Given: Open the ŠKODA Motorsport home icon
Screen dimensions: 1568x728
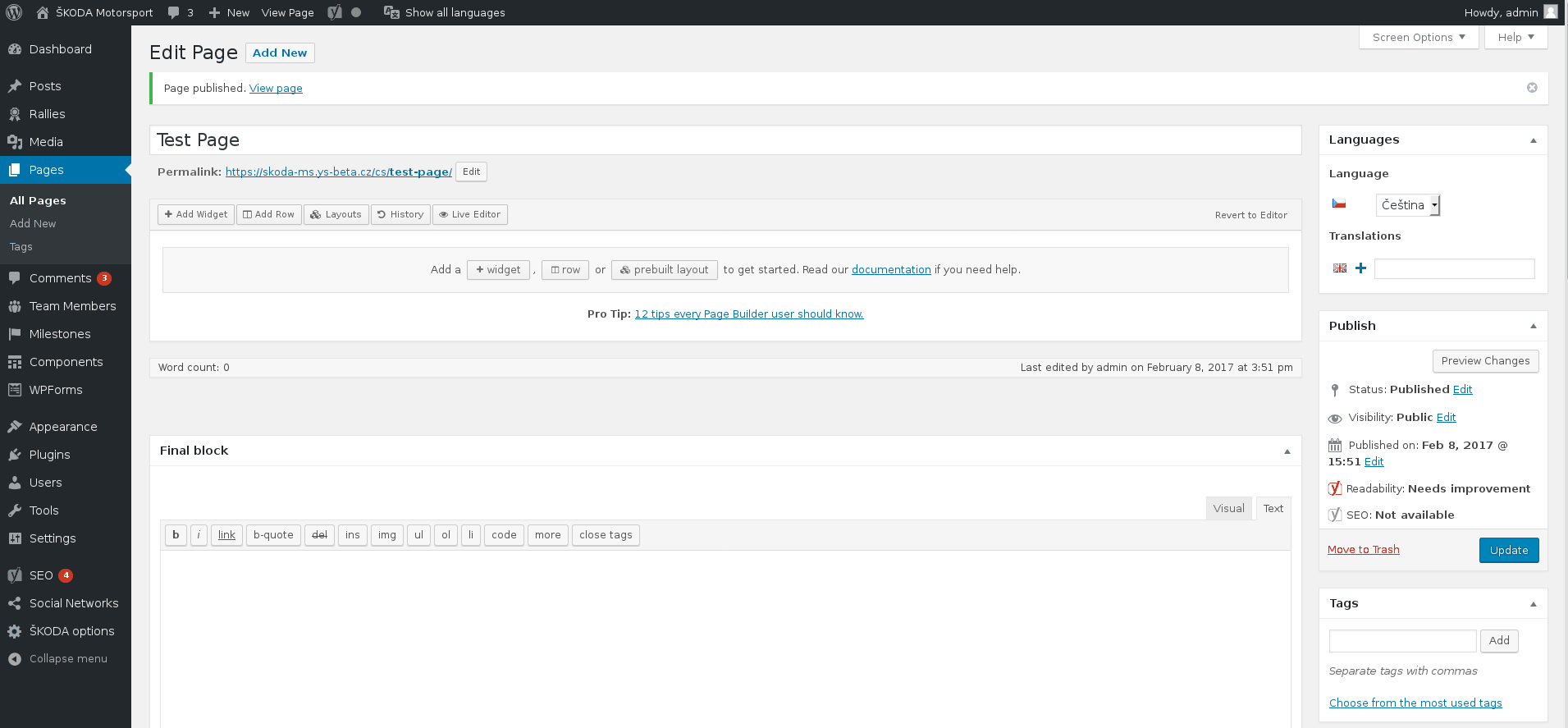Looking at the screenshot, I should (x=43, y=12).
